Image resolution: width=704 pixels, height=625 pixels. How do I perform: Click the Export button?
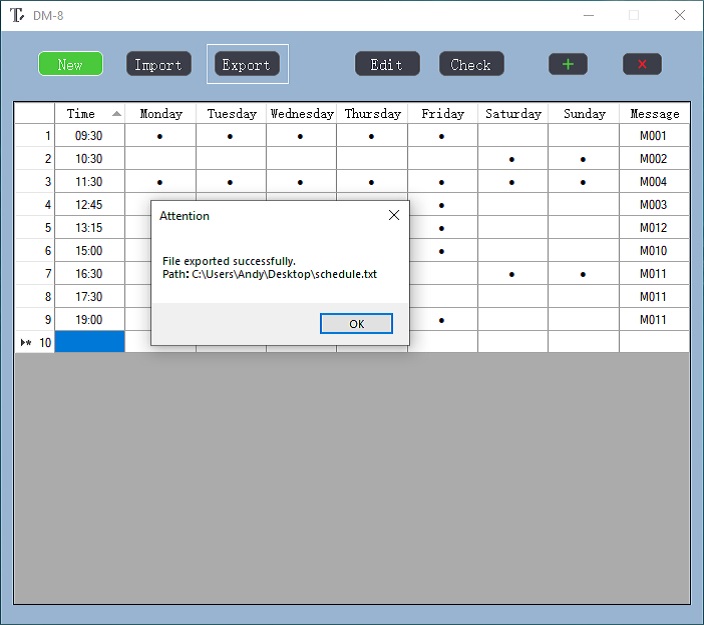pos(246,64)
